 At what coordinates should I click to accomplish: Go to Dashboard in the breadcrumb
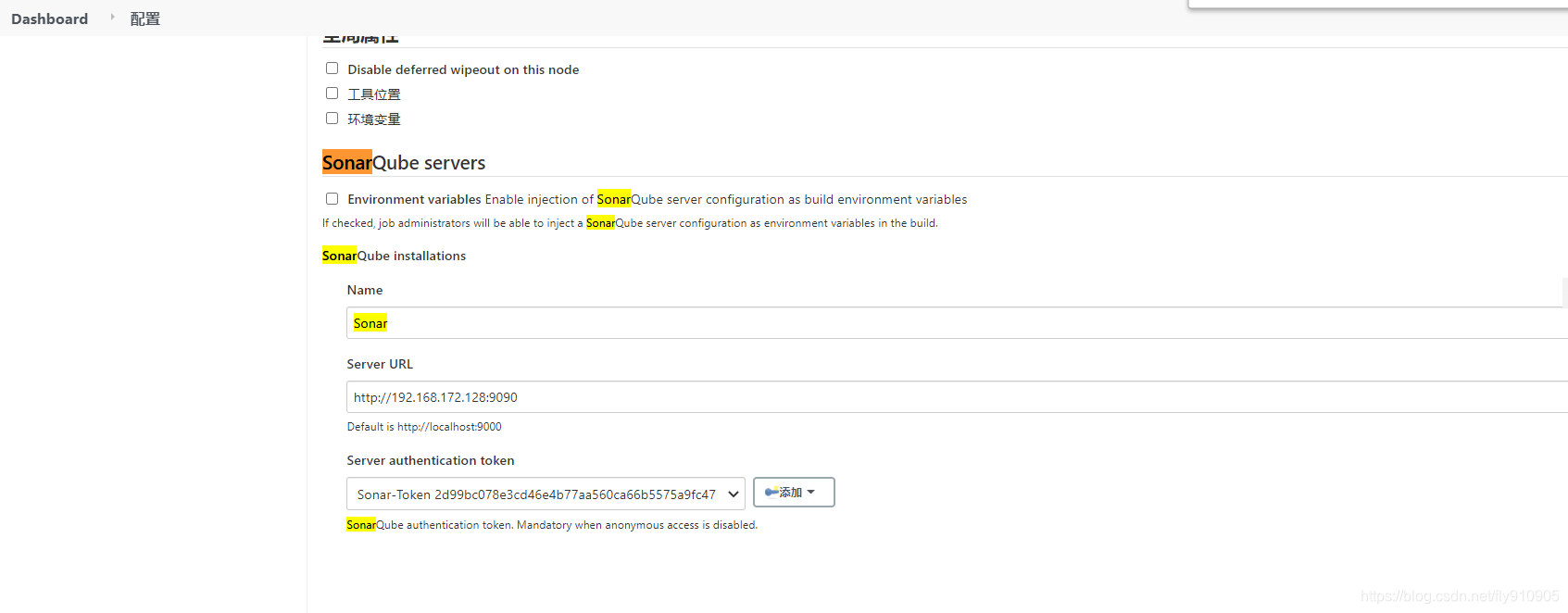pyautogui.click(x=50, y=19)
